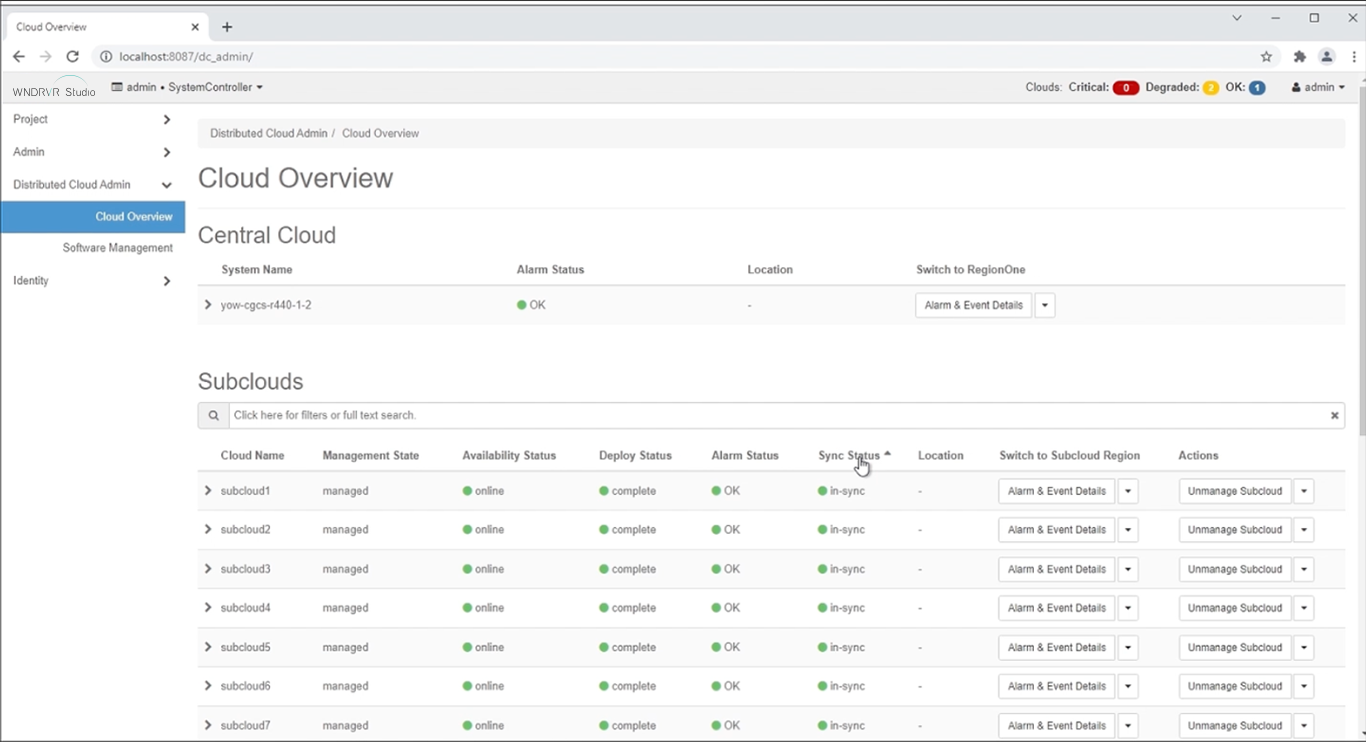Open the tab search chevron in title bar

pos(1237,18)
